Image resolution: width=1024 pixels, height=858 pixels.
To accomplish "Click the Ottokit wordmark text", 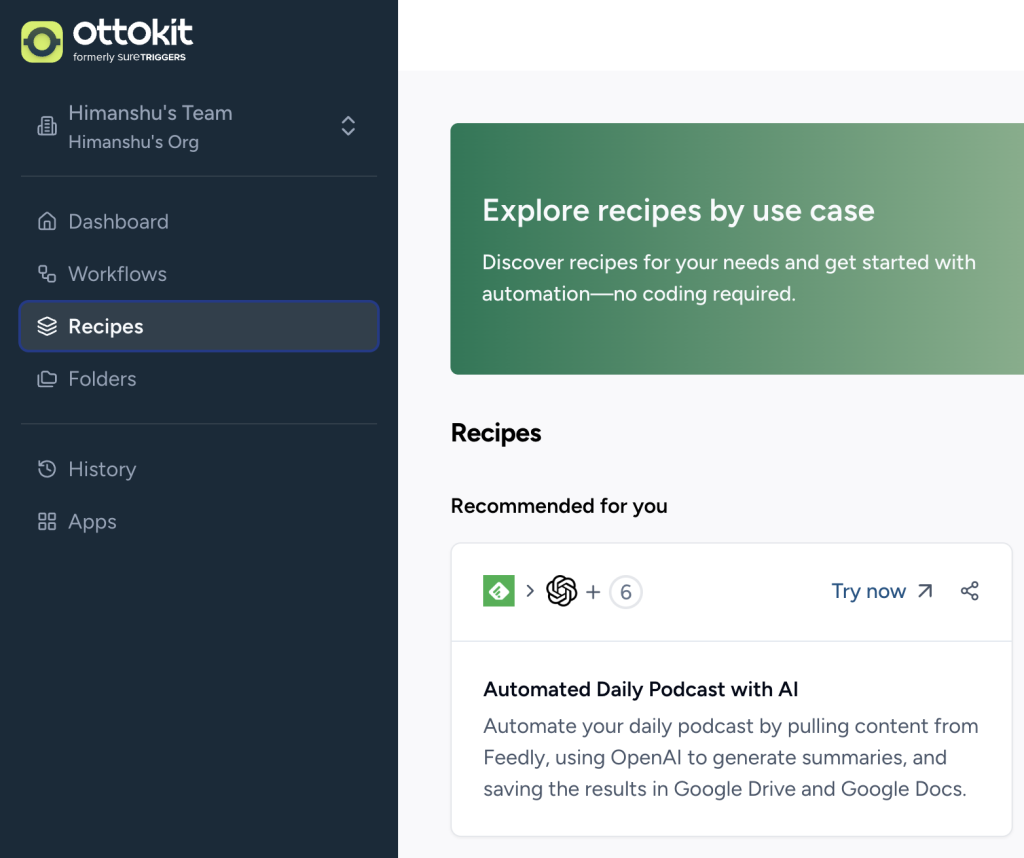I will tap(133, 34).
